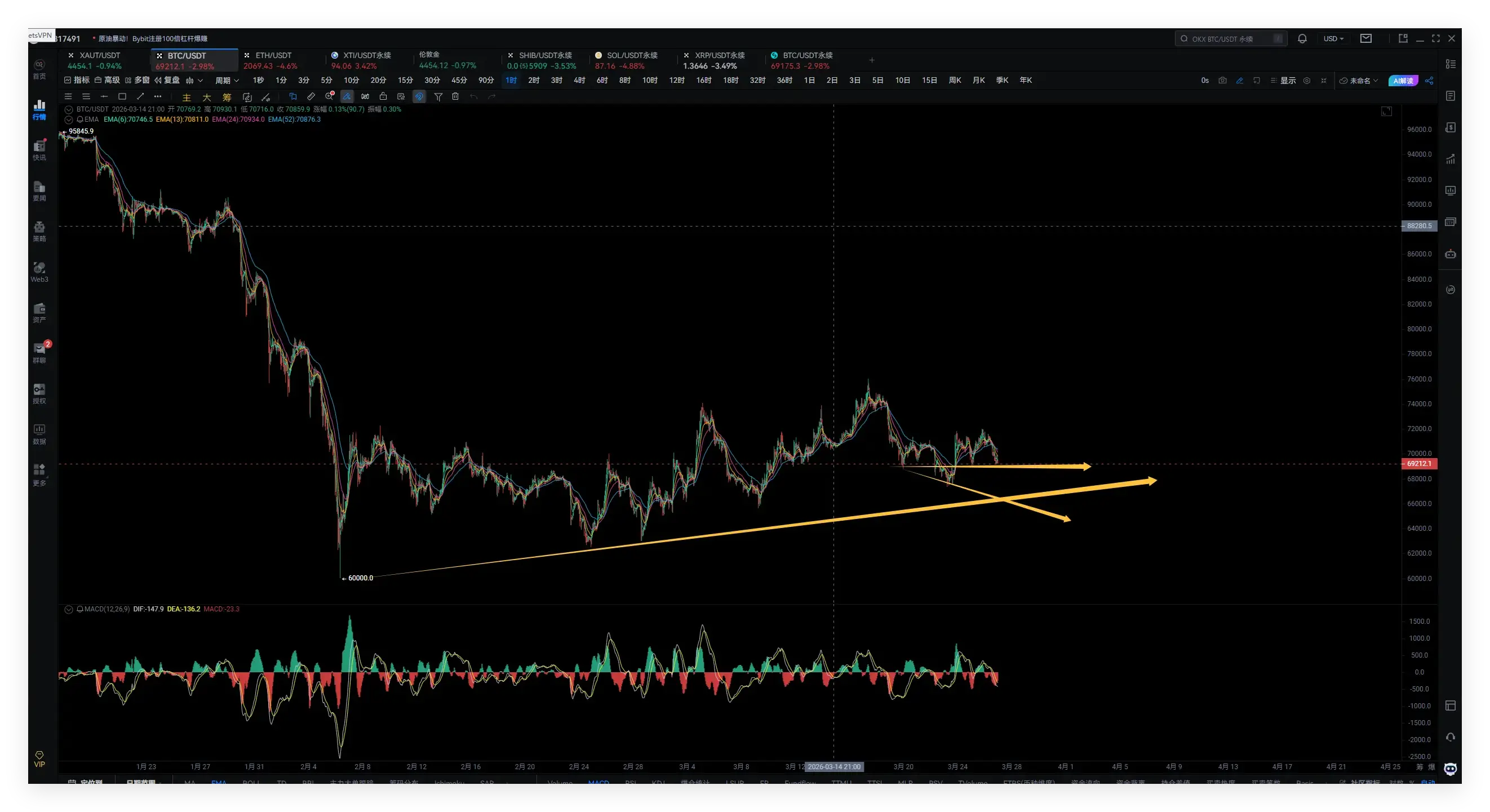Collapse the EMA indicator legend row
The width and height of the screenshot is (1490, 812).
click(69, 119)
